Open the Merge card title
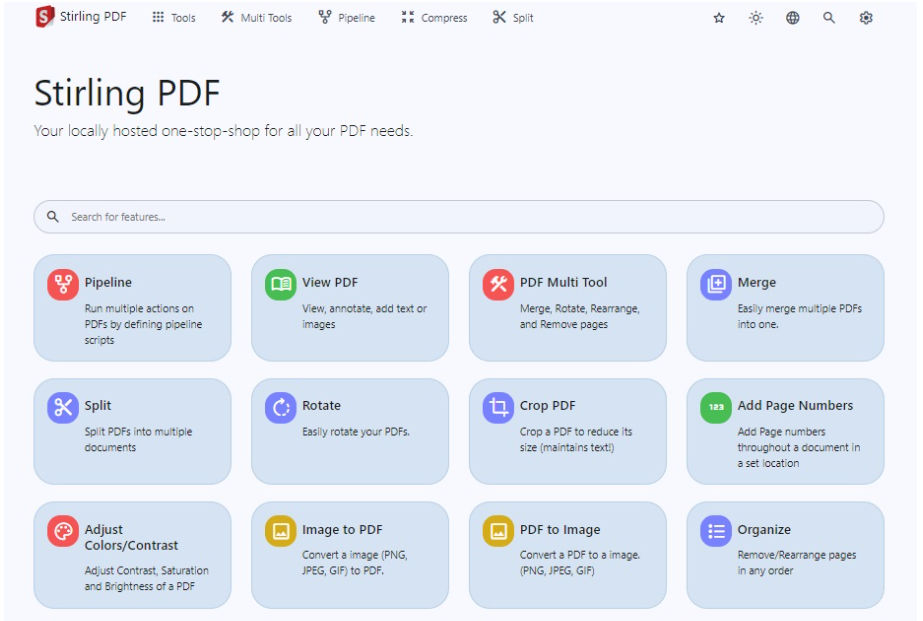Screen dimensions: 923x621 pyautogui.click(x=757, y=283)
